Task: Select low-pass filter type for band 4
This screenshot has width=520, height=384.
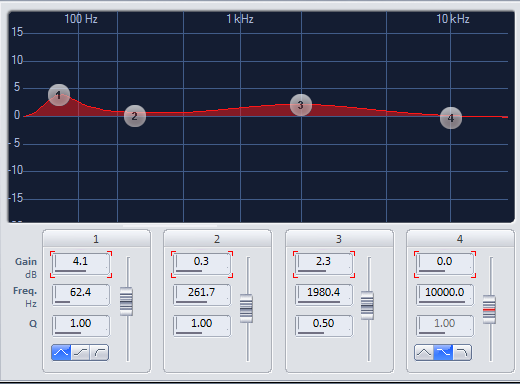Action: (462, 353)
